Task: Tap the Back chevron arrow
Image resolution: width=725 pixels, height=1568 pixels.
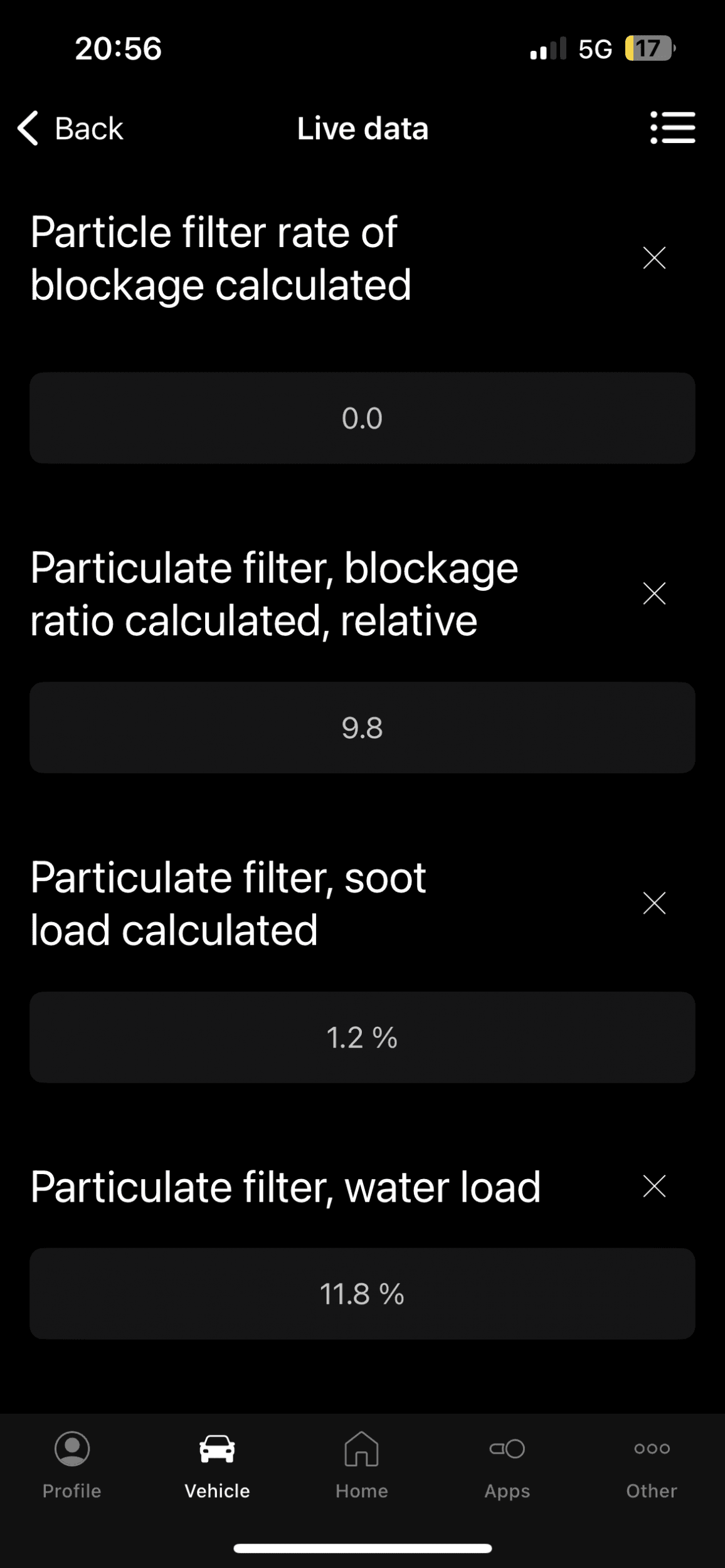Action: 28,129
